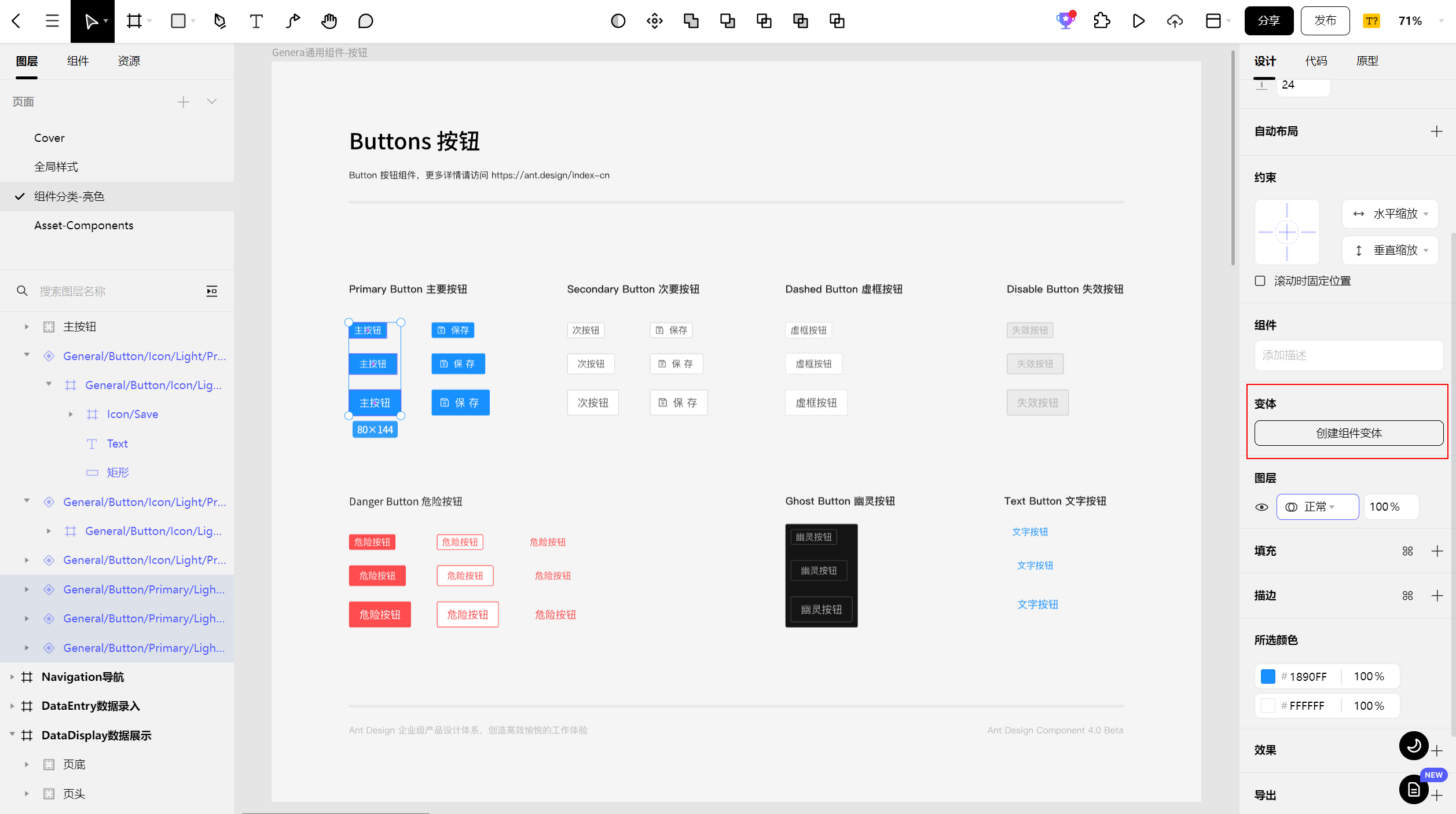
Task: Click the Preview/Play button
Action: [1138, 21]
